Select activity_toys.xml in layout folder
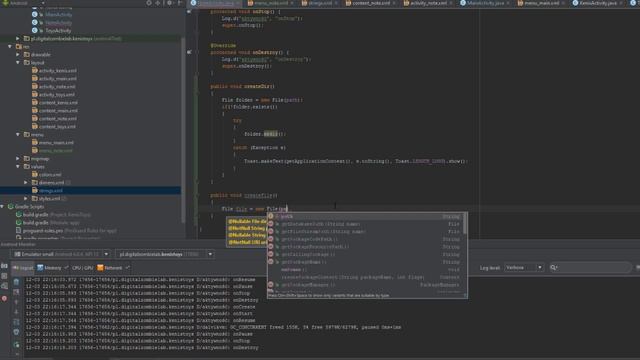The width and height of the screenshot is (640, 360). 57,94
